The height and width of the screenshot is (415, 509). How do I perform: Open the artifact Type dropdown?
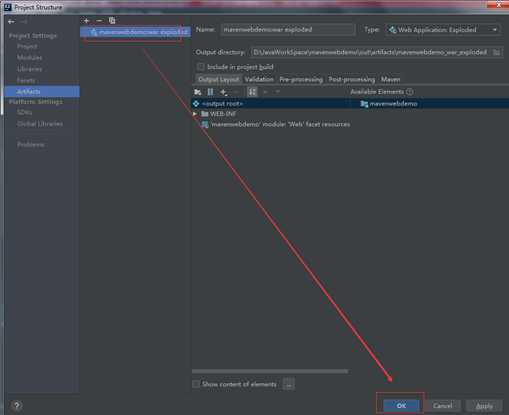443,30
